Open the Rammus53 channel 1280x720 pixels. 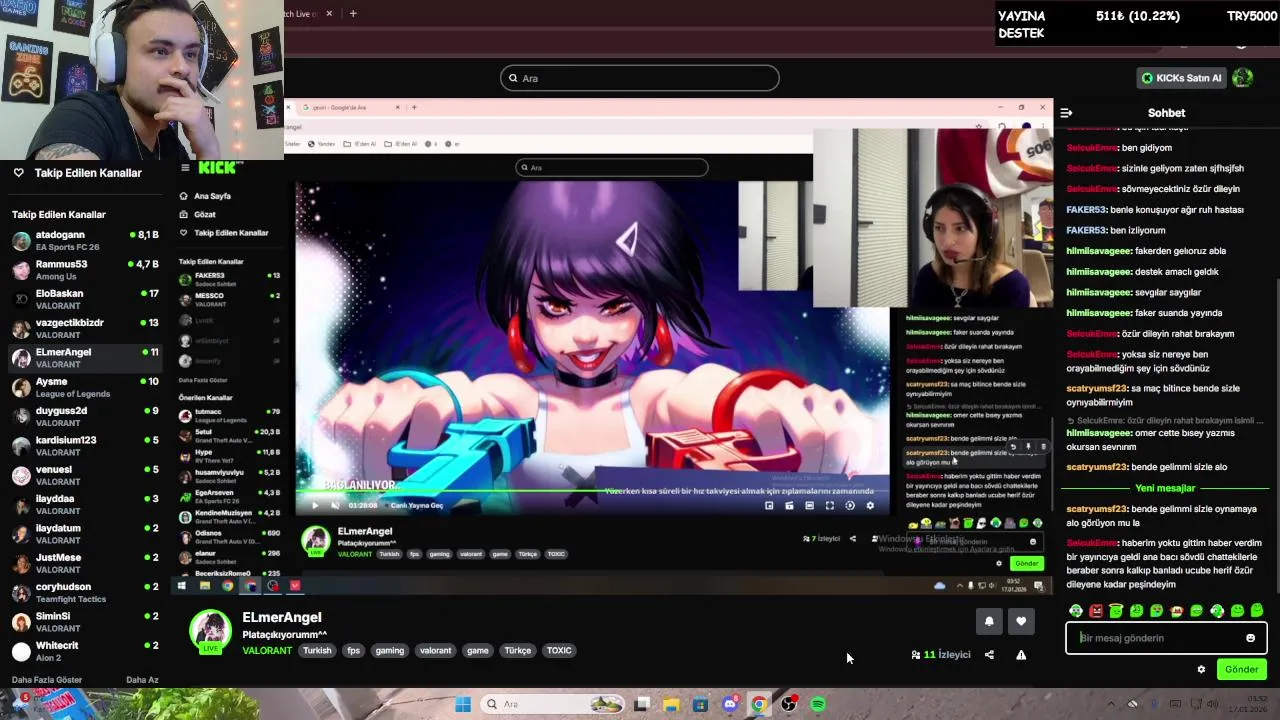(x=85, y=270)
